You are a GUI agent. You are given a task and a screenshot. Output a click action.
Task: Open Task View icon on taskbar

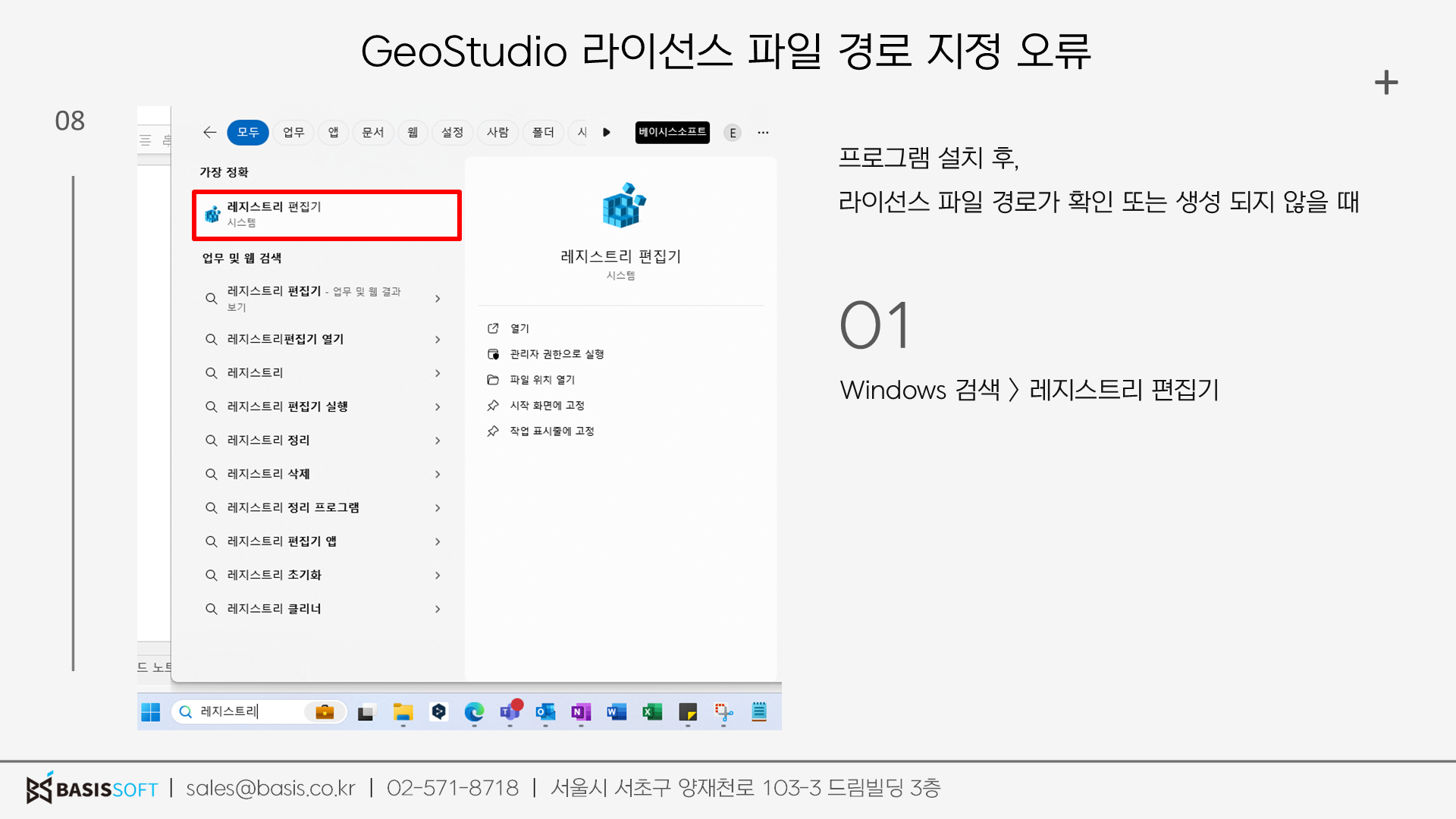click(x=366, y=712)
